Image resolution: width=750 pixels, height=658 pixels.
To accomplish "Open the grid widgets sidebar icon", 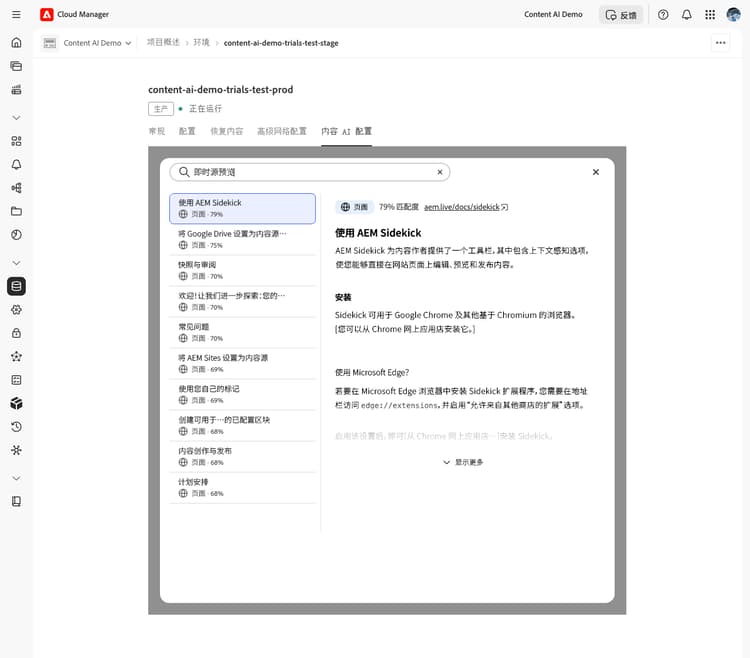I will (16, 141).
